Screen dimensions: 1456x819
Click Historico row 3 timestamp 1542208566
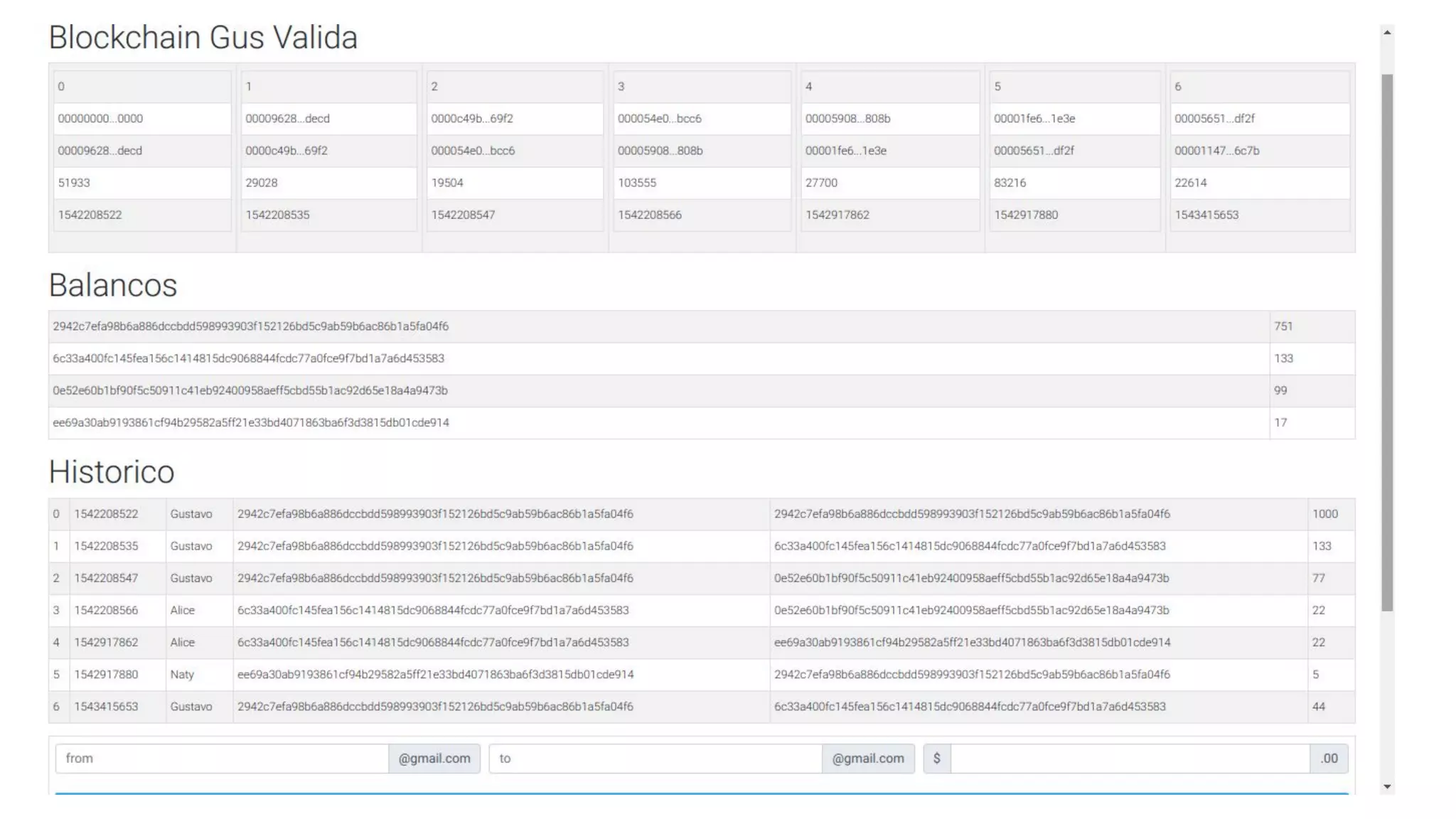106,610
